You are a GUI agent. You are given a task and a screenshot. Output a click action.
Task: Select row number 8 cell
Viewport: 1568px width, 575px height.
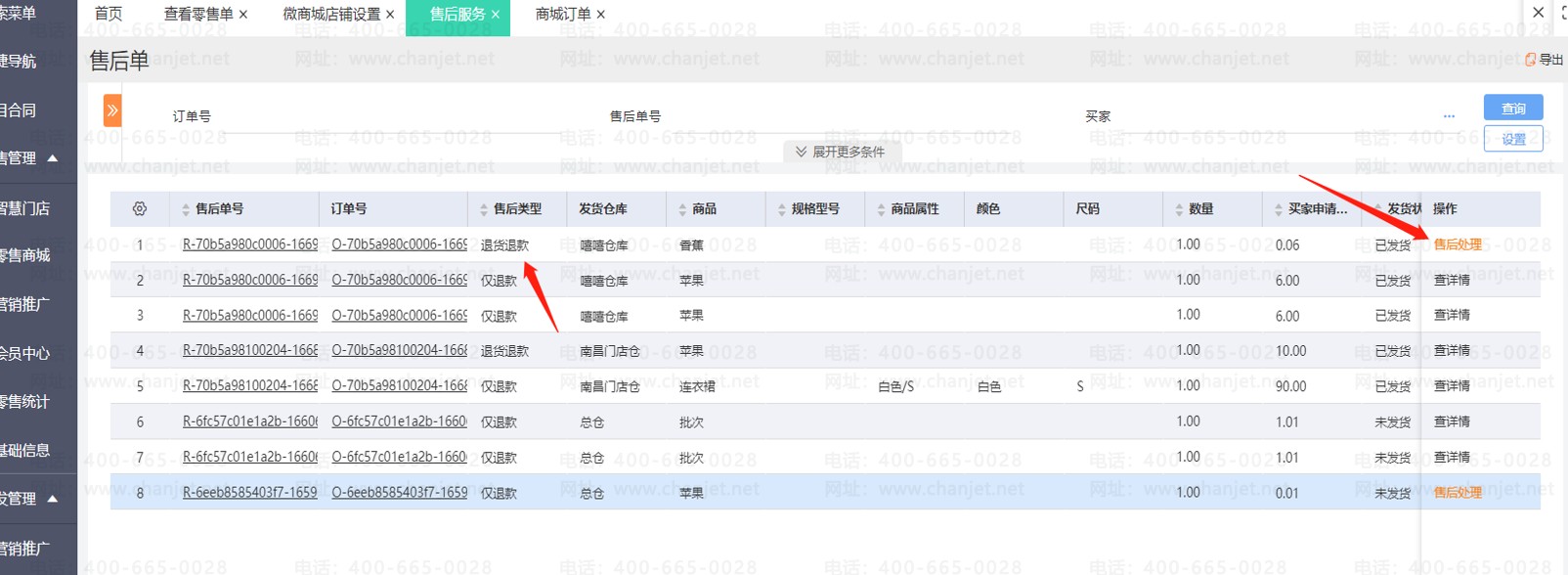tap(140, 493)
